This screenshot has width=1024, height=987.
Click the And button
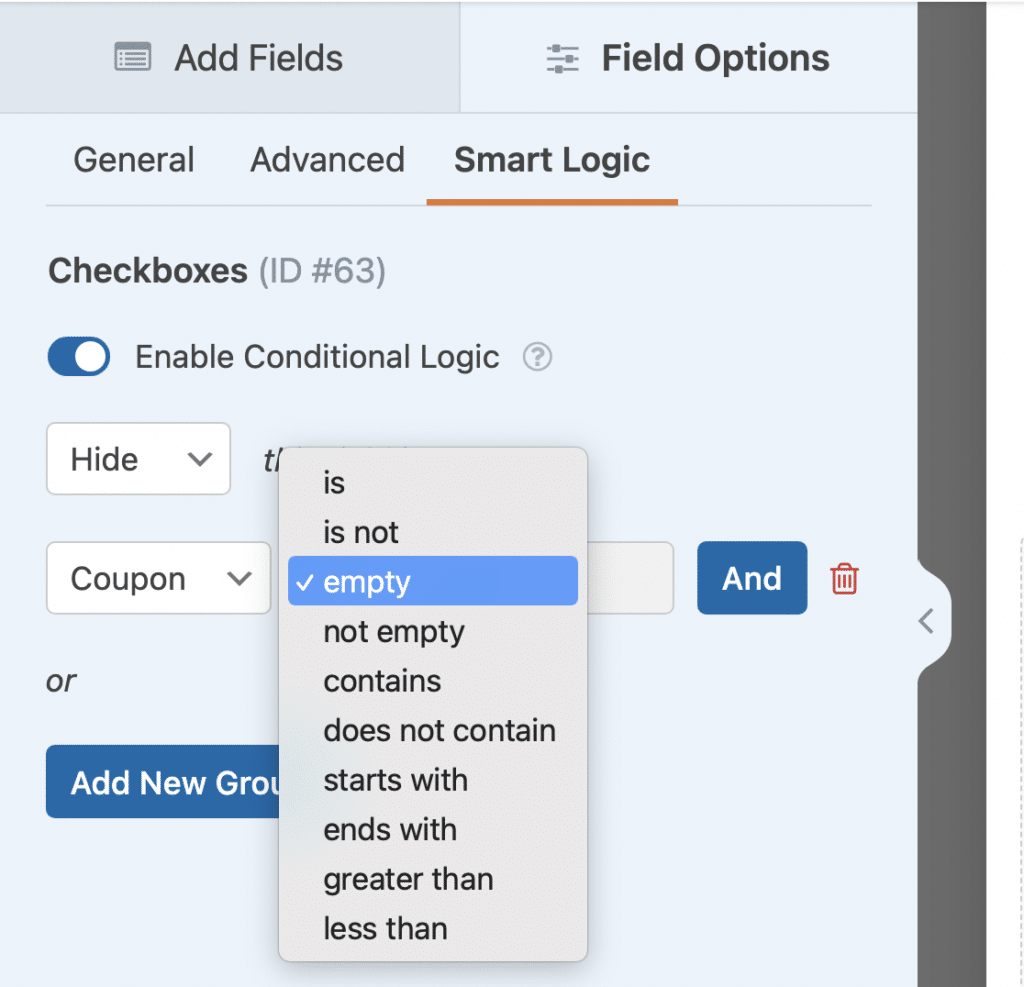[x=752, y=578]
